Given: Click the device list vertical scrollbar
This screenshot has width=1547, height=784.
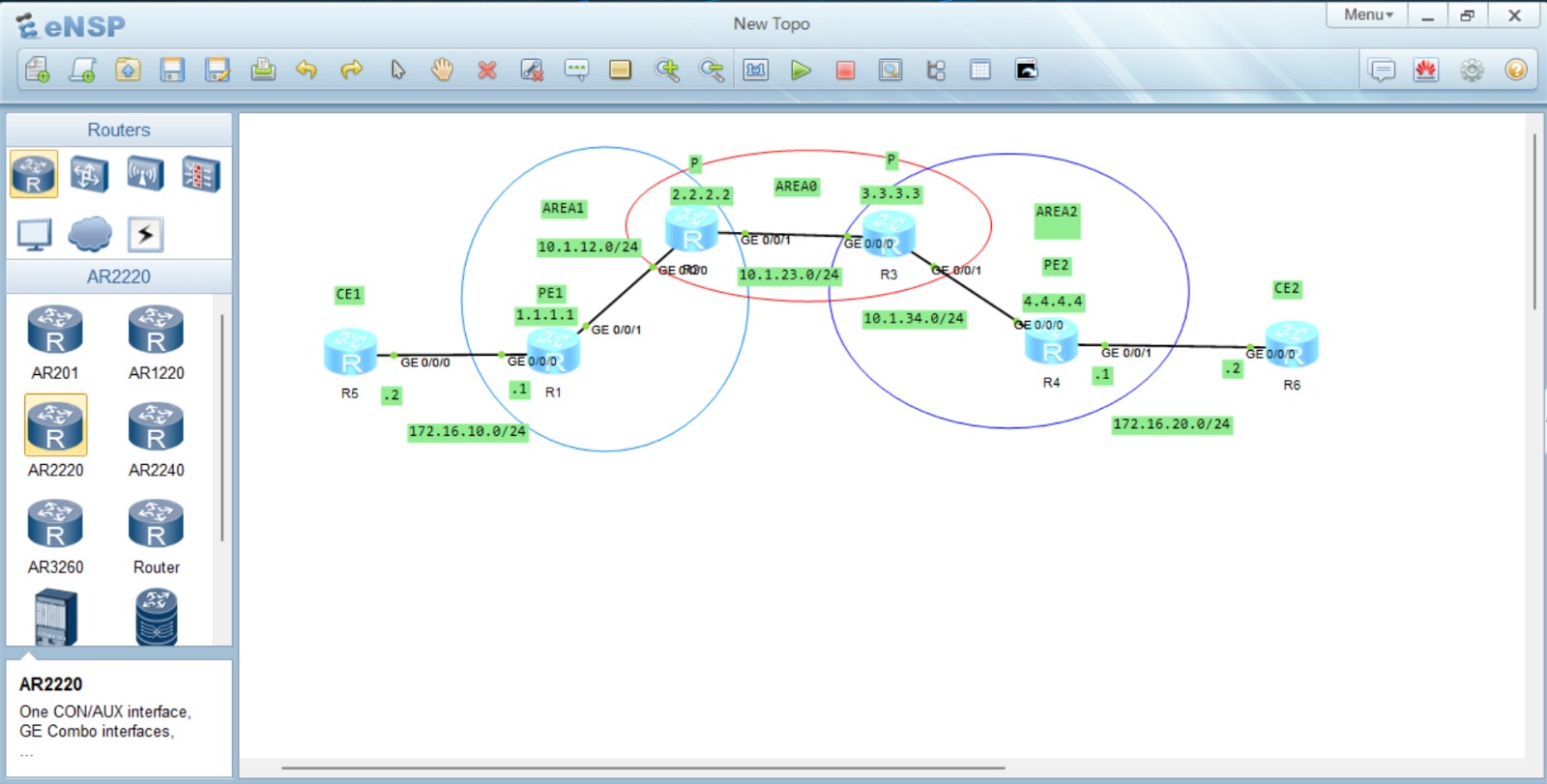Looking at the screenshot, I should 222,427.
